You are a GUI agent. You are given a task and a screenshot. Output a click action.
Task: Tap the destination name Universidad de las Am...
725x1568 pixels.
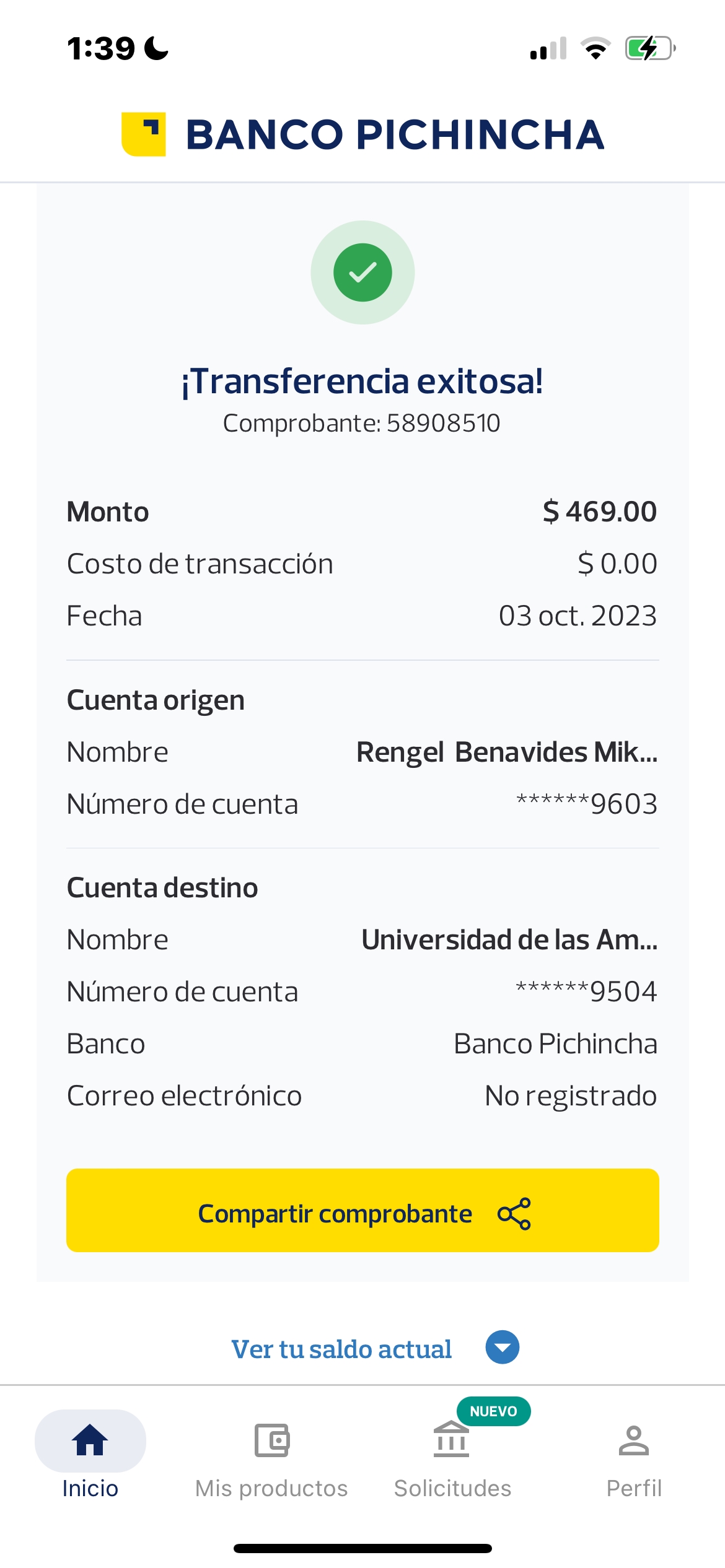click(509, 940)
